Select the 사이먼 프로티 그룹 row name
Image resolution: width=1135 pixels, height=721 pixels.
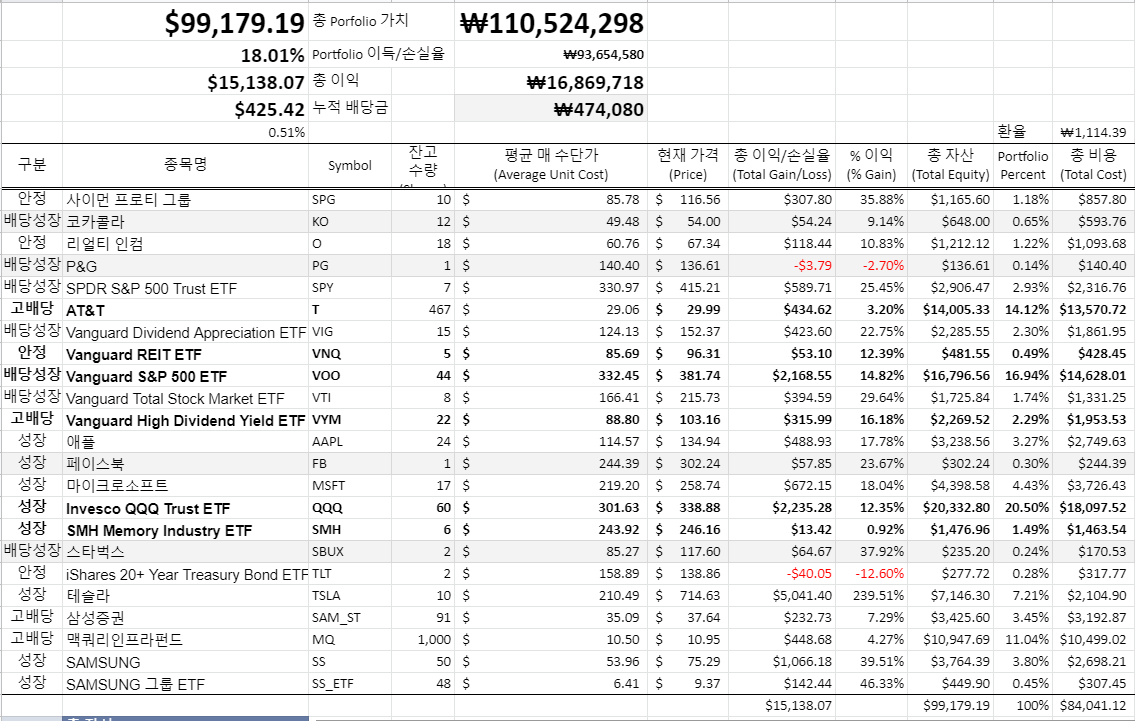pos(185,200)
